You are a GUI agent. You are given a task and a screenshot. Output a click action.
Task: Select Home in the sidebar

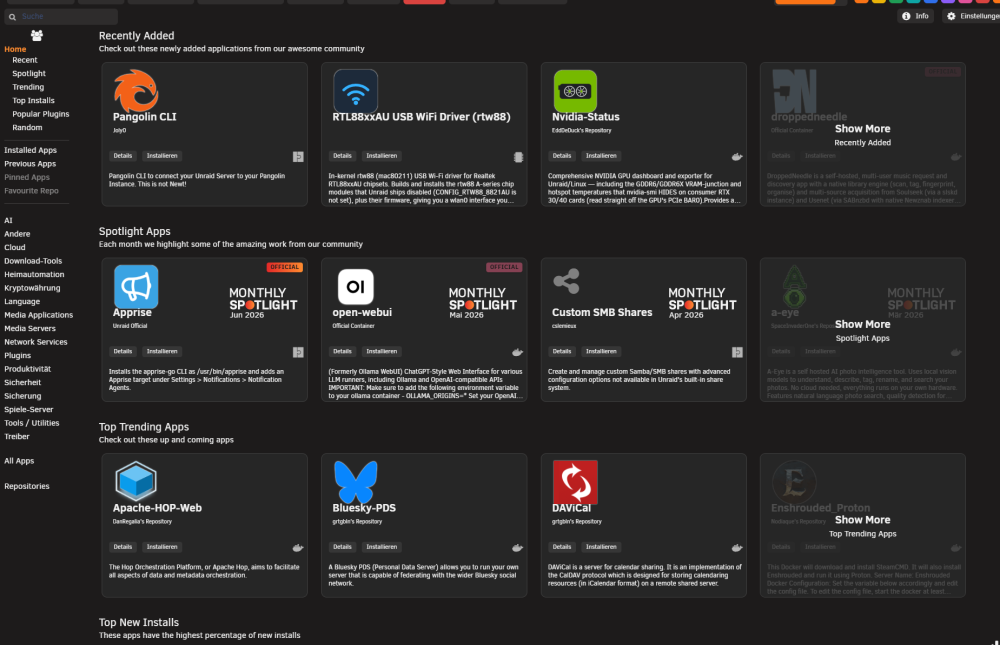pyautogui.click(x=15, y=49)
